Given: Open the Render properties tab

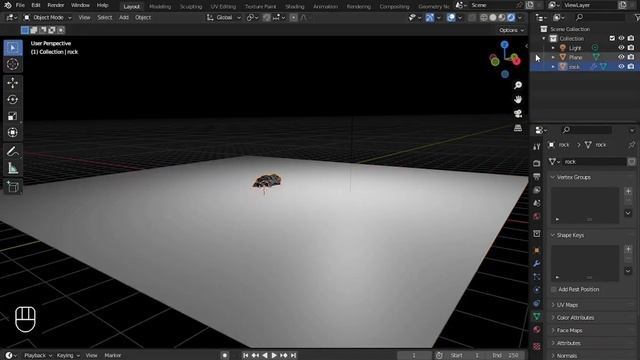Looking at the screenshot, I should tap(537, 163).
